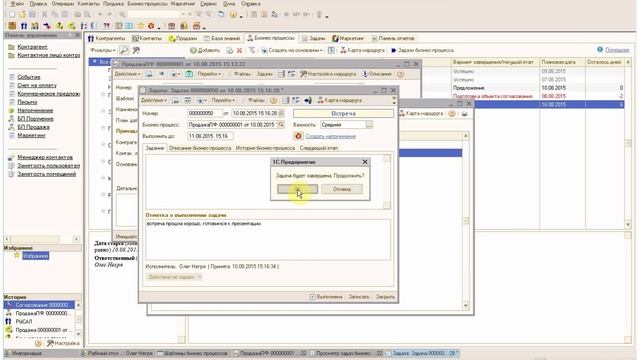This screenshot has height=360, width=640.
Task: Click the blue people icon in second toolbar
Action: (x=24, y=26)
